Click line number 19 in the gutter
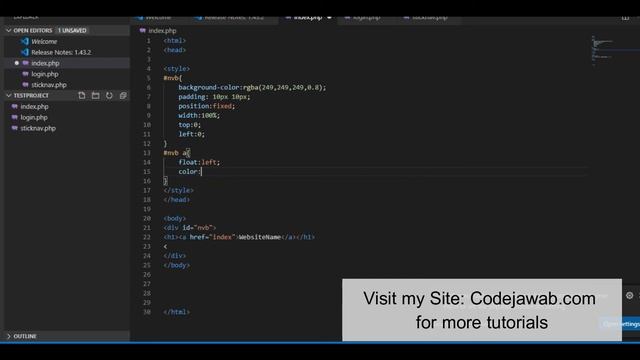This screenshot has width=640, height=360. [147, 209]
